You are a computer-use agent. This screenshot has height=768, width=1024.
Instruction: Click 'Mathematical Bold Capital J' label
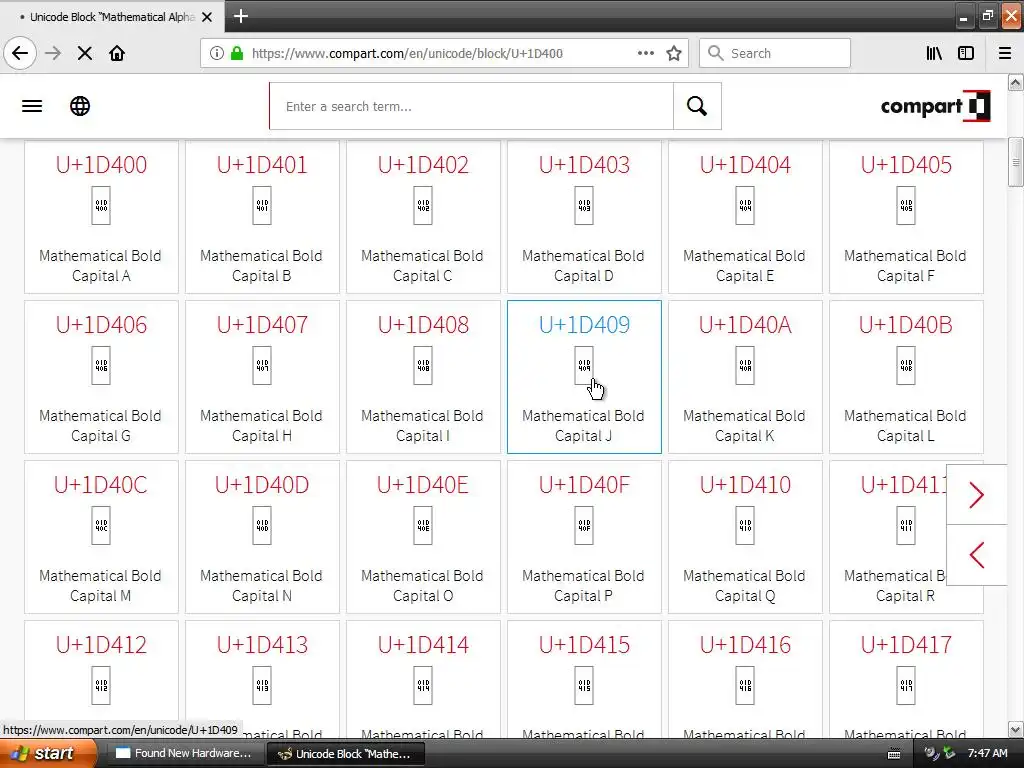tap(583, 426)
